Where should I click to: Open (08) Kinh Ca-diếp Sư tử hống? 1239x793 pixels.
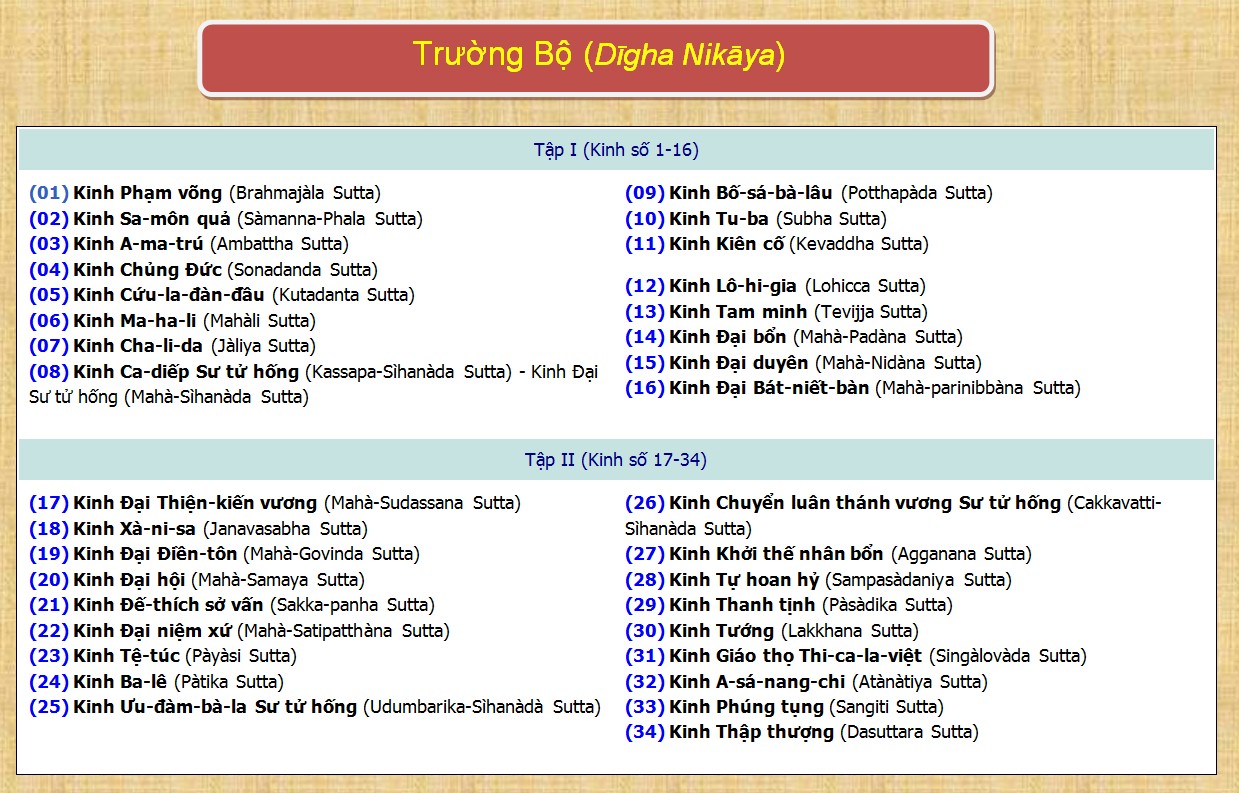164,371
